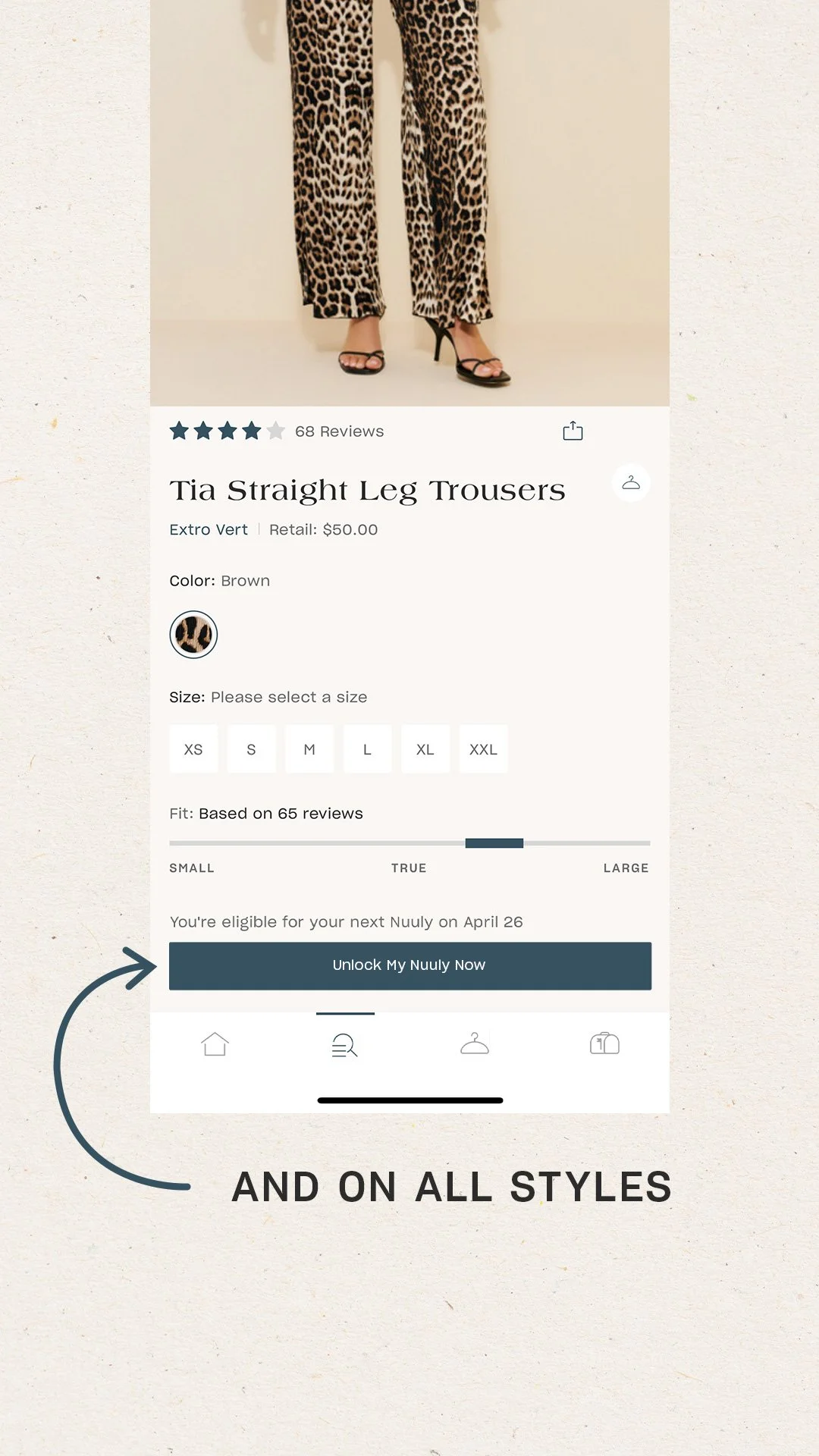Open the closet hanger tab
The height and width of the screenshot is (1456, 819).
[x=475, y=1043]
